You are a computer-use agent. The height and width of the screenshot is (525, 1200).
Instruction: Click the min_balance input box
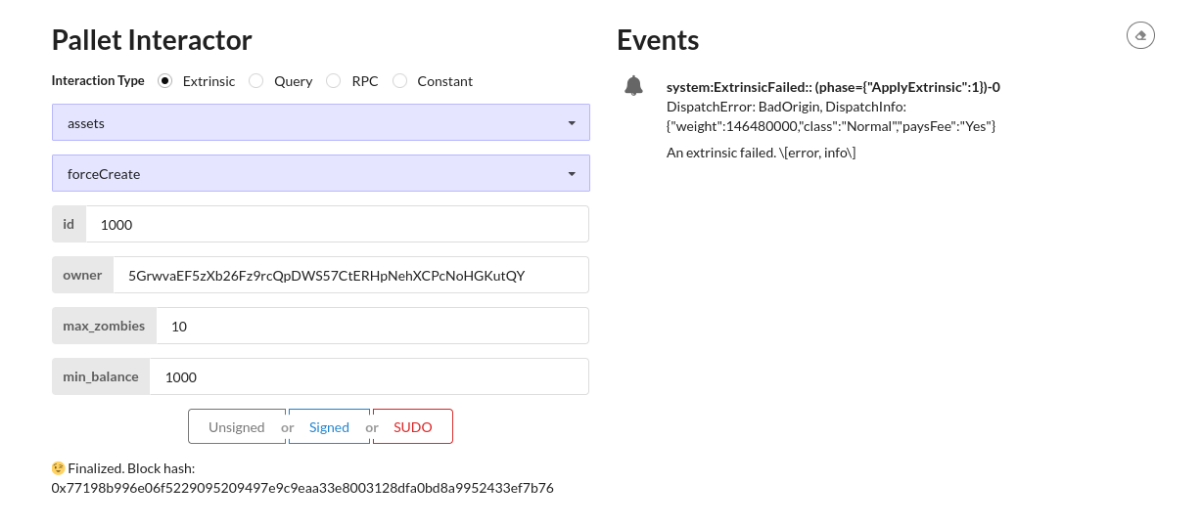(369, 377)
